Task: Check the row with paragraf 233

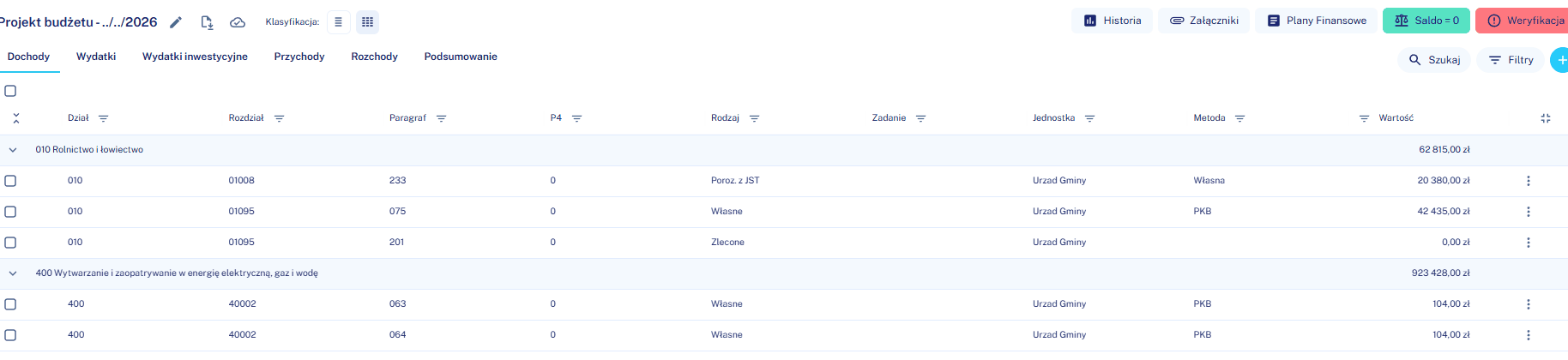Action: pos(10,181)
